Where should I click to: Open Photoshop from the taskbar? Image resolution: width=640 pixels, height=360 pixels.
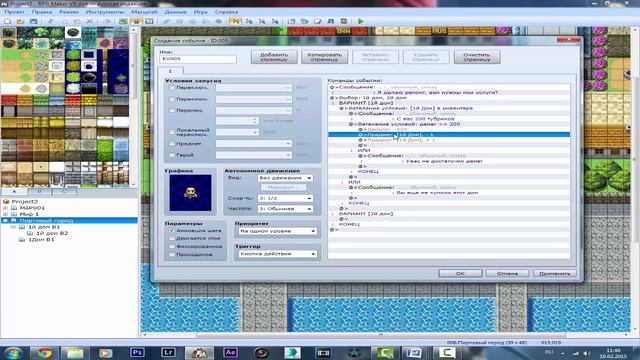coord(137,353)
